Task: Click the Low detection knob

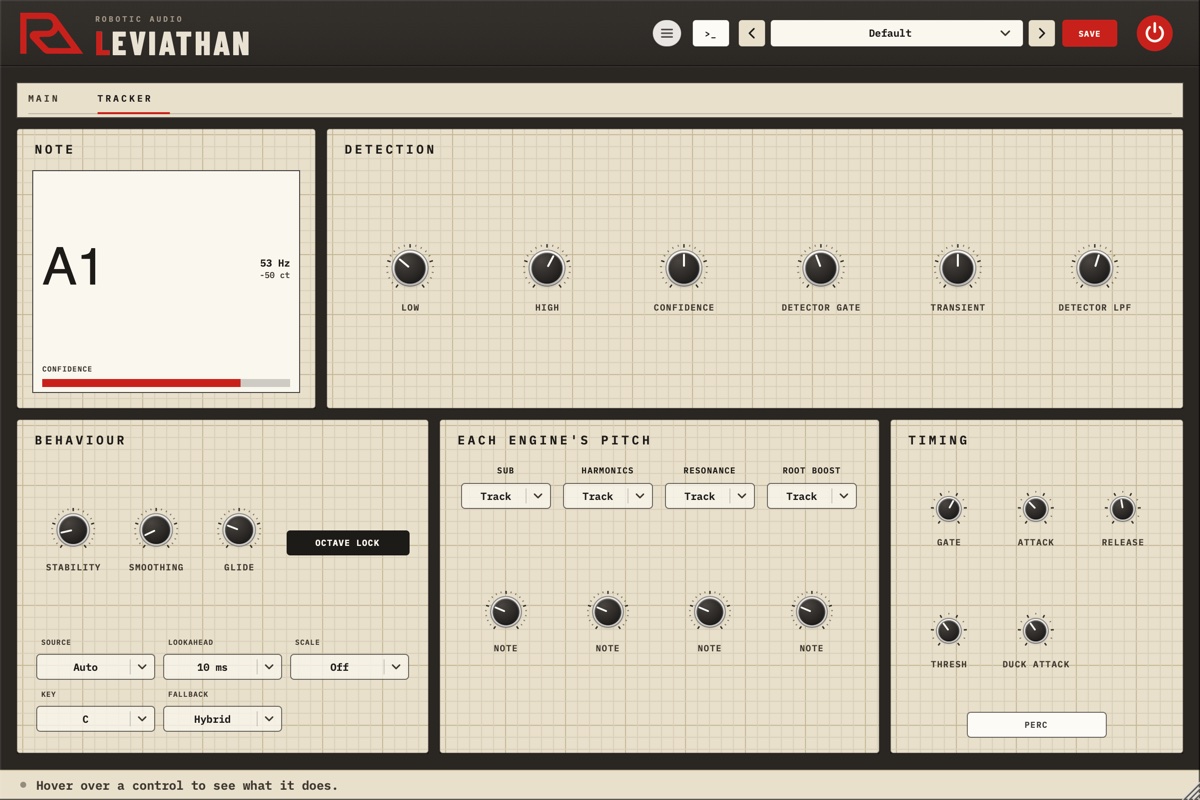Action: (x=410, y=268)
